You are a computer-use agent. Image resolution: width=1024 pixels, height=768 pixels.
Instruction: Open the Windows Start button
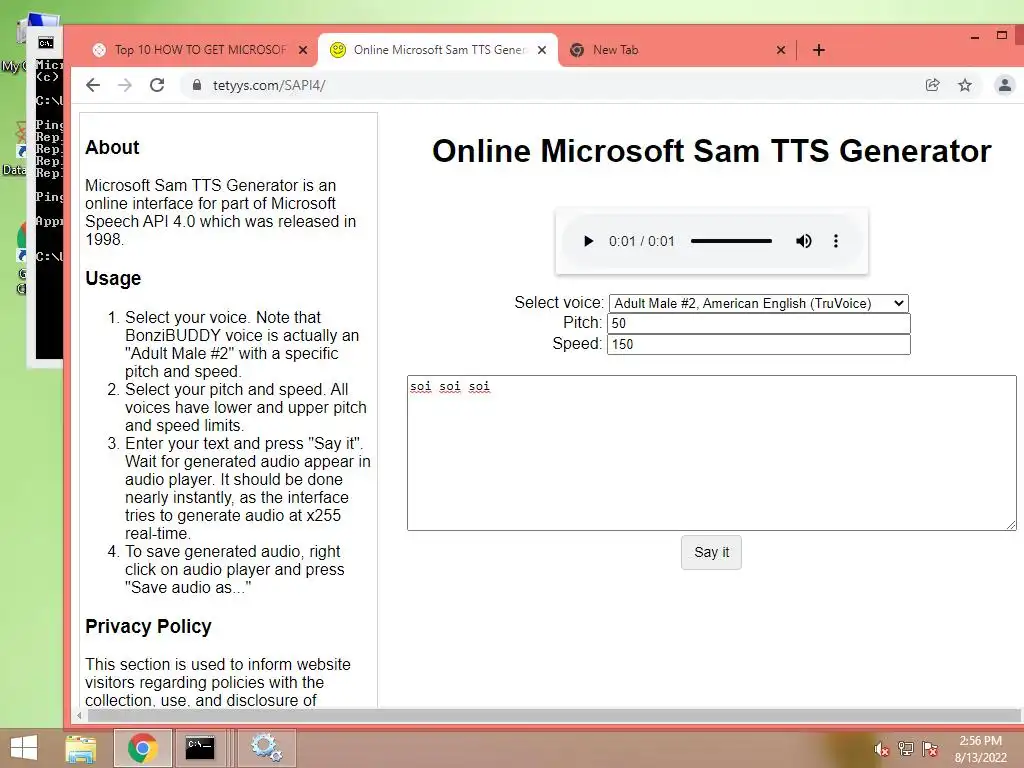(24, 748)
